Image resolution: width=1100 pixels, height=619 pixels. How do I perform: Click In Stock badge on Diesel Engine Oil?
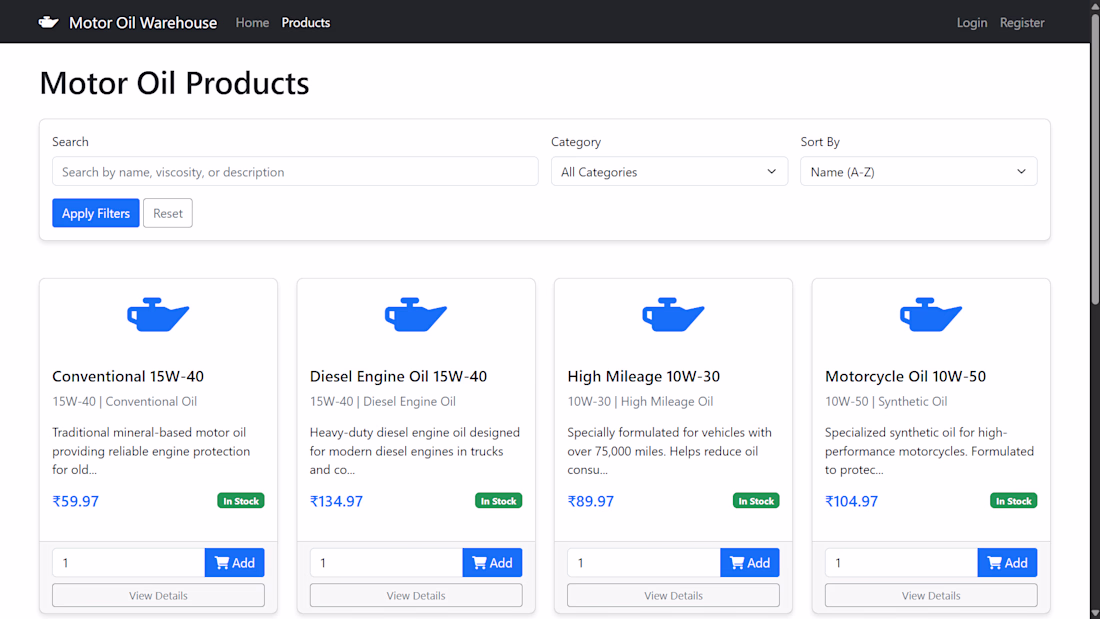coord(498,500)
